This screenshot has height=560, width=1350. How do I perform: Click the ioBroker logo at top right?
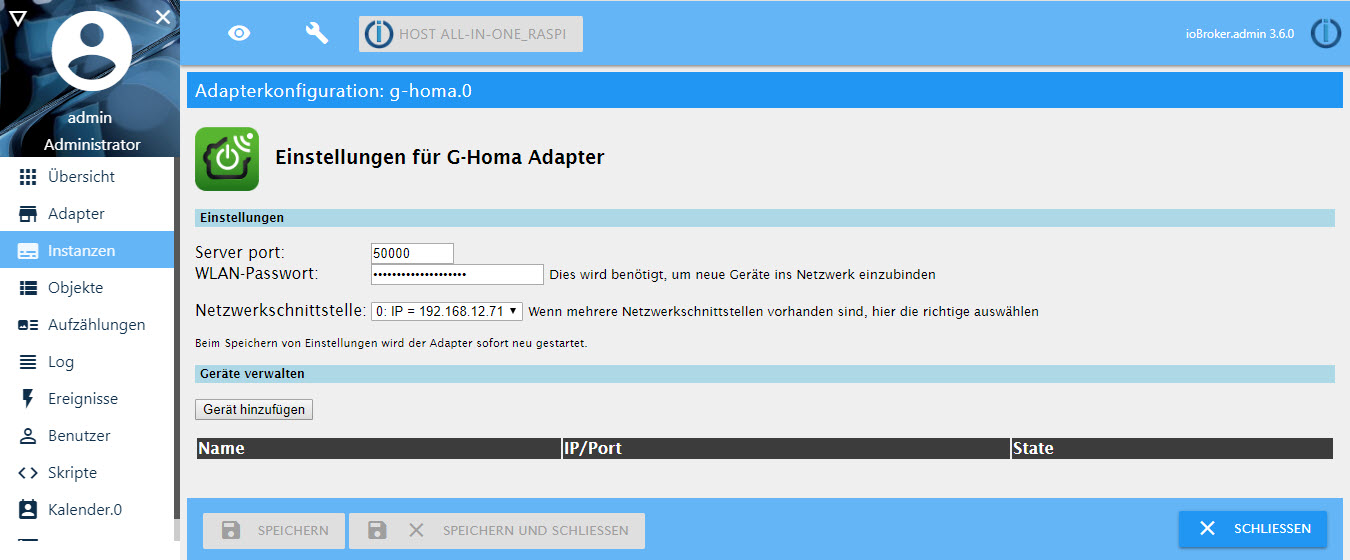(1325, 33)
